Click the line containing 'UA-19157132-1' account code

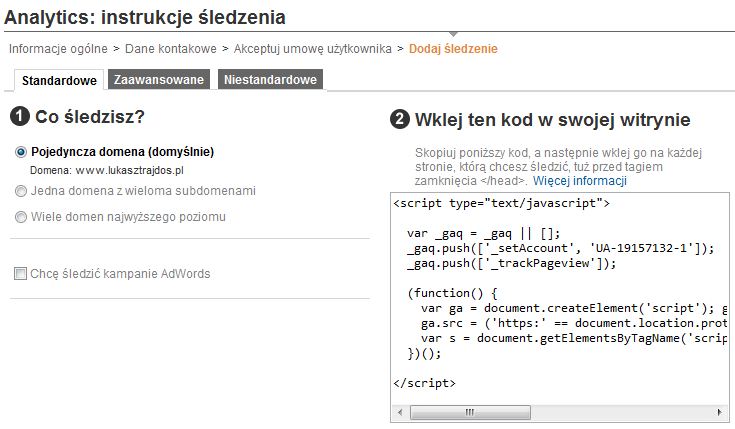click(561, 248)
